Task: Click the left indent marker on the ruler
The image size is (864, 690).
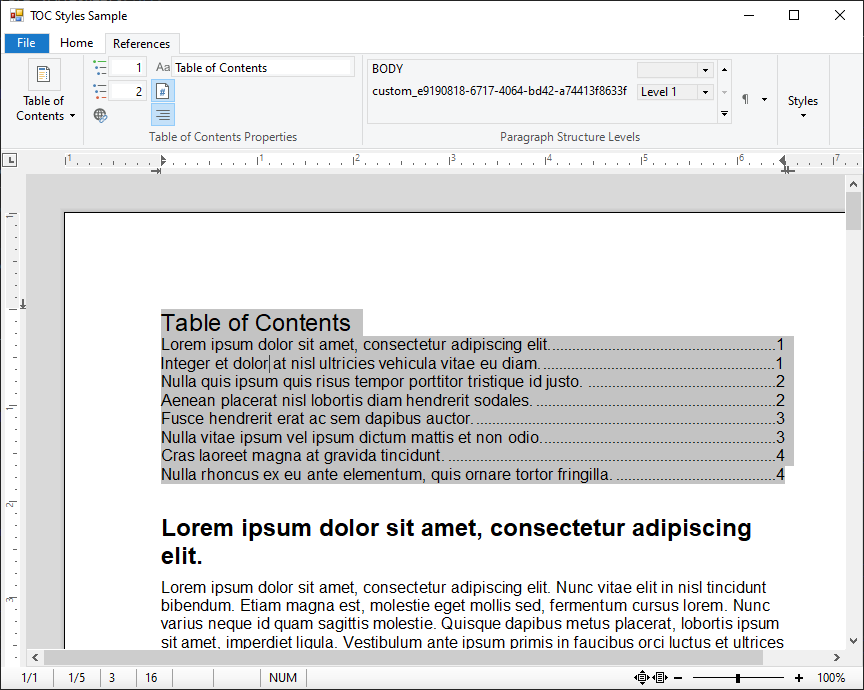Action: click(162, 160)
